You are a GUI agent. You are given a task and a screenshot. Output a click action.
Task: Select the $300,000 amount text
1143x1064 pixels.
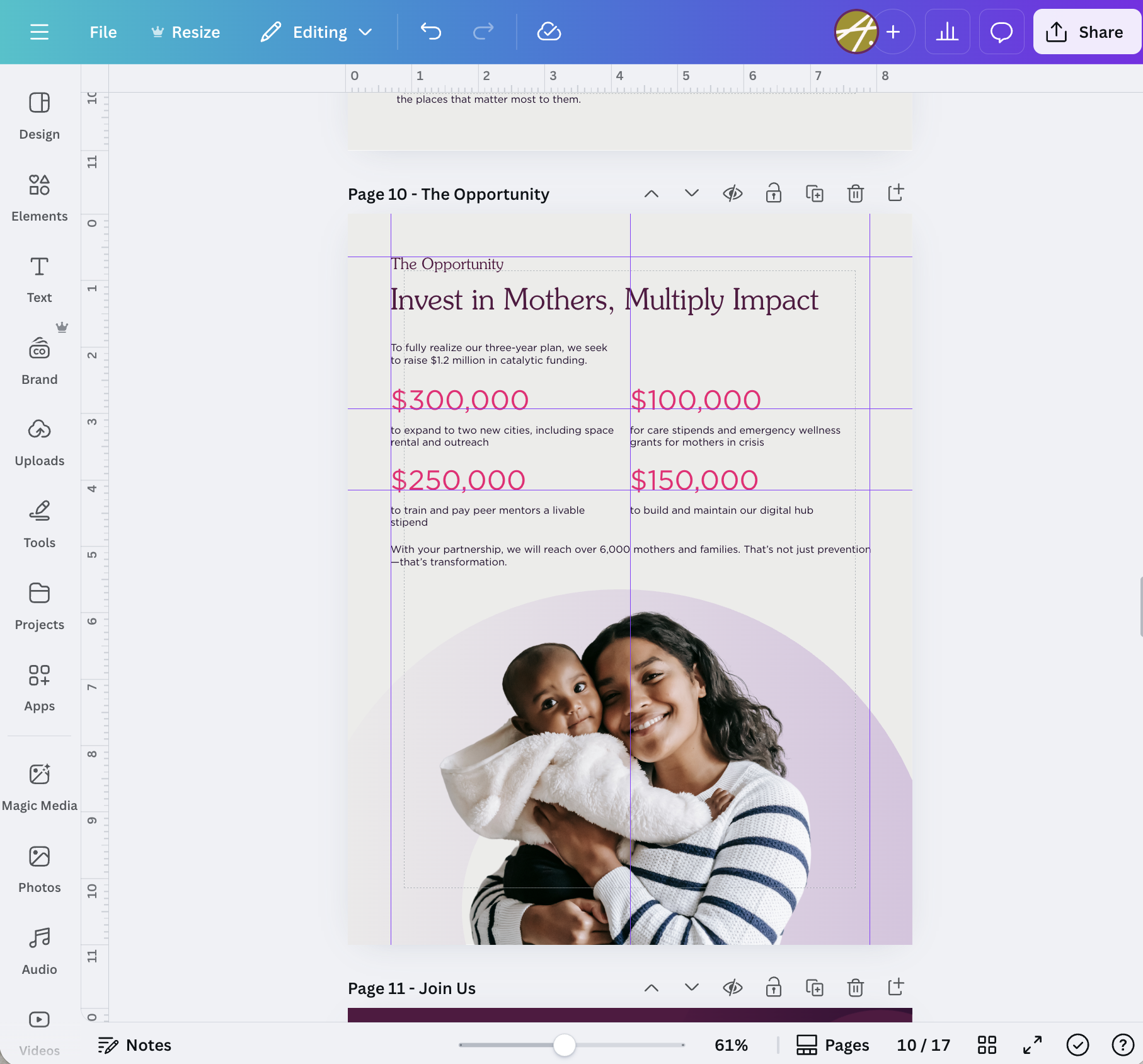[x=460, y=400]
